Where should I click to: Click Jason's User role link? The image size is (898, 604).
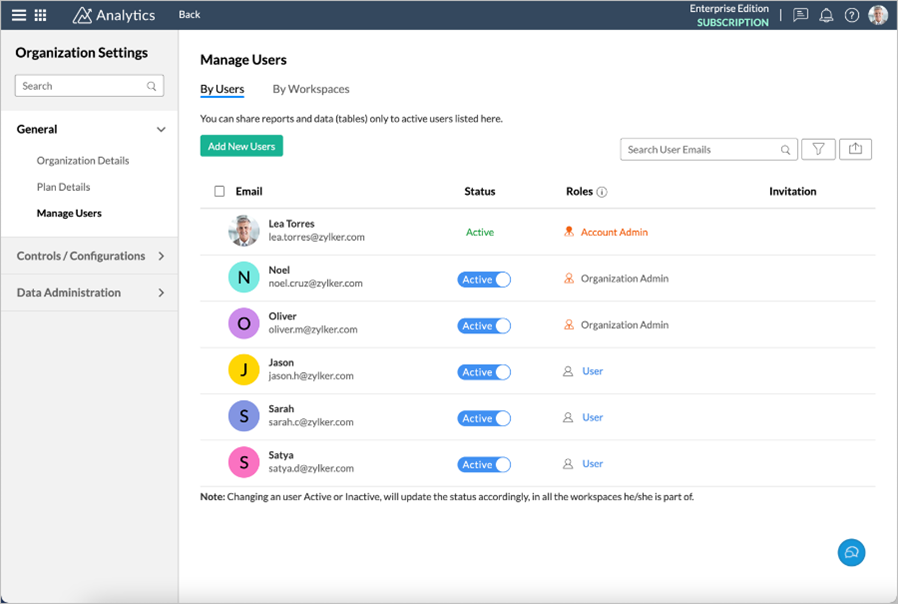(x=592, y=371)
